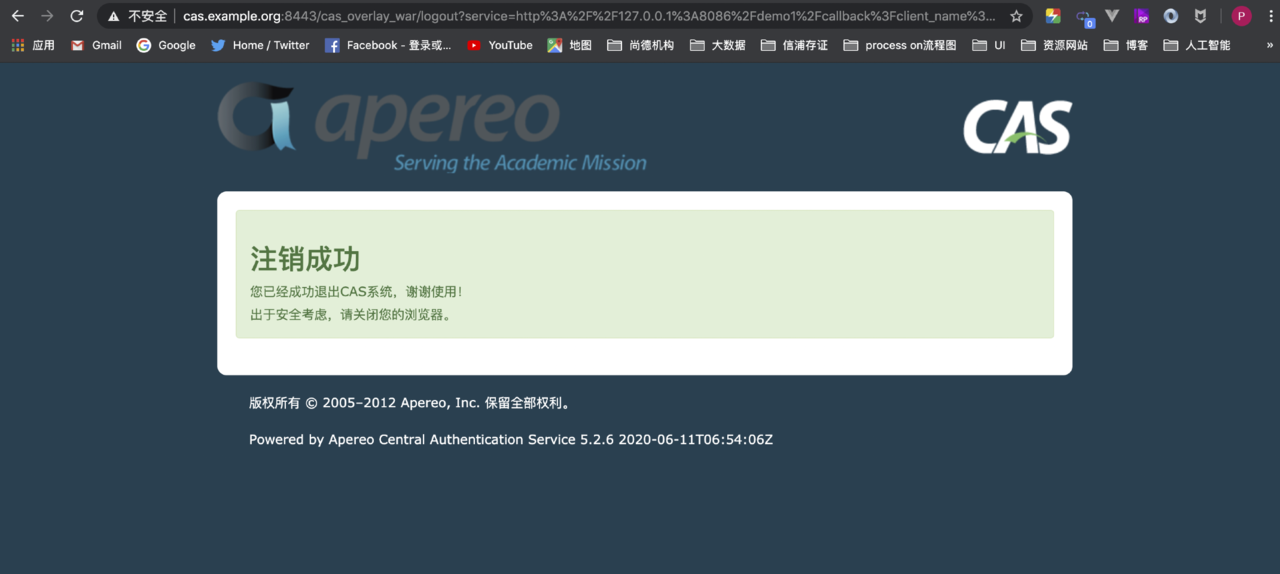Reload the current page

(x=76, y=16)
